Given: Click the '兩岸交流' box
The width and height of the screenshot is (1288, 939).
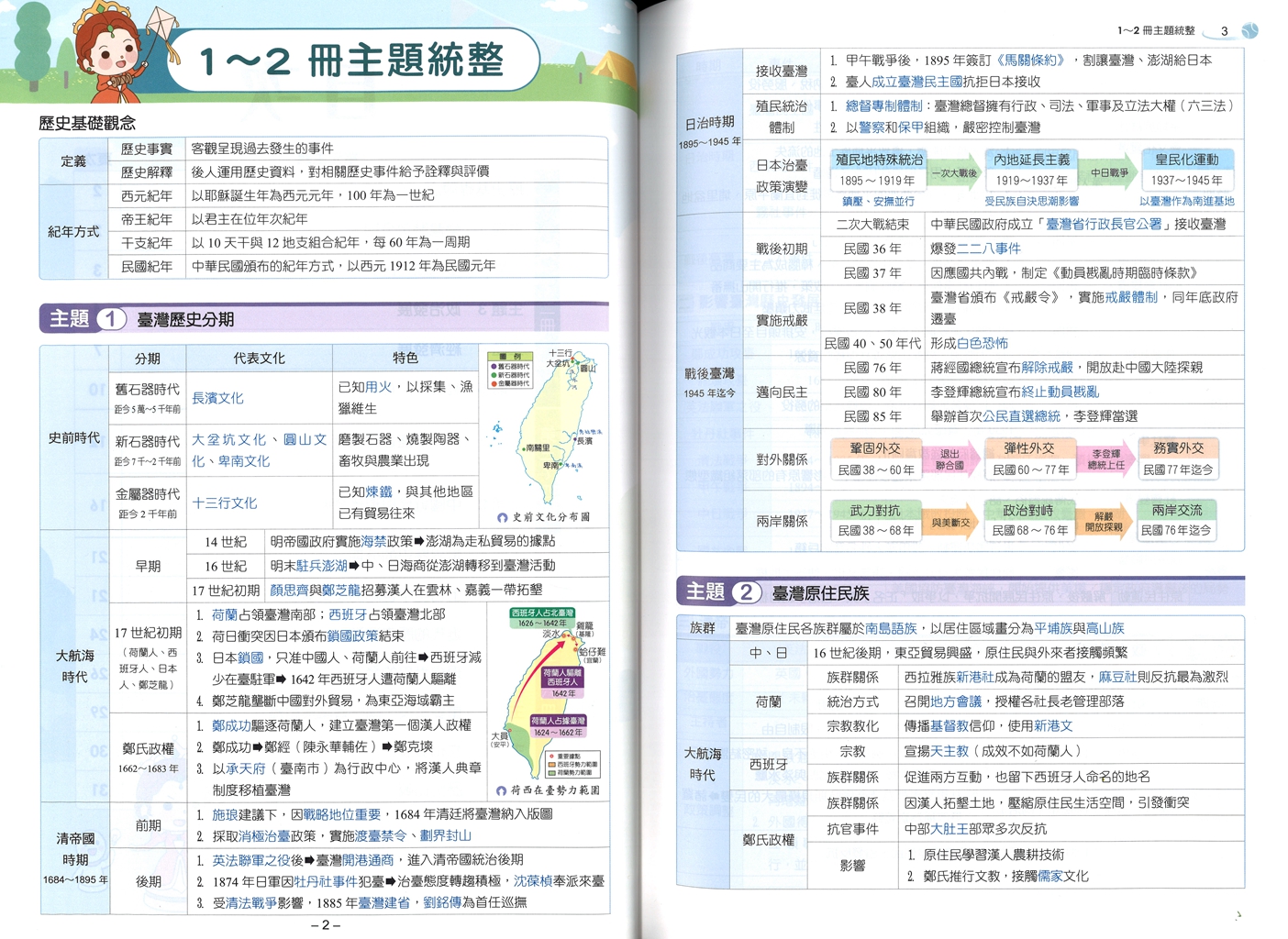Looking at the screenshot, I should [1176, 520].
